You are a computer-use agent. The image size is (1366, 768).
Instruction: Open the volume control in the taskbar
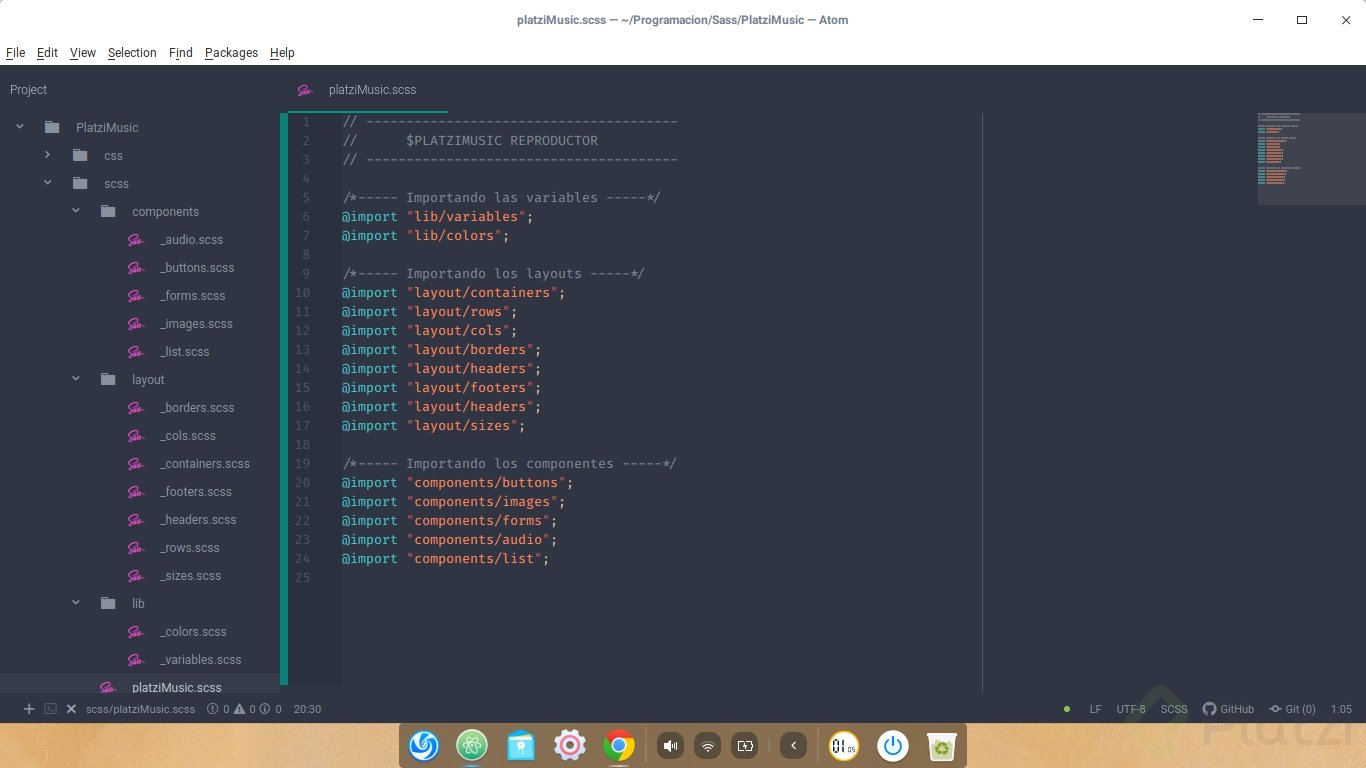pos(670,745)
